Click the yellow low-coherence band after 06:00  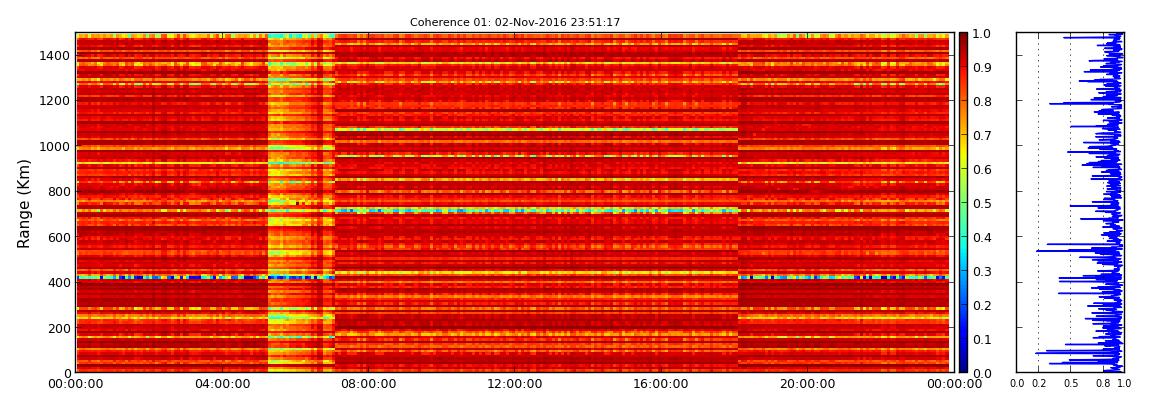301,202
